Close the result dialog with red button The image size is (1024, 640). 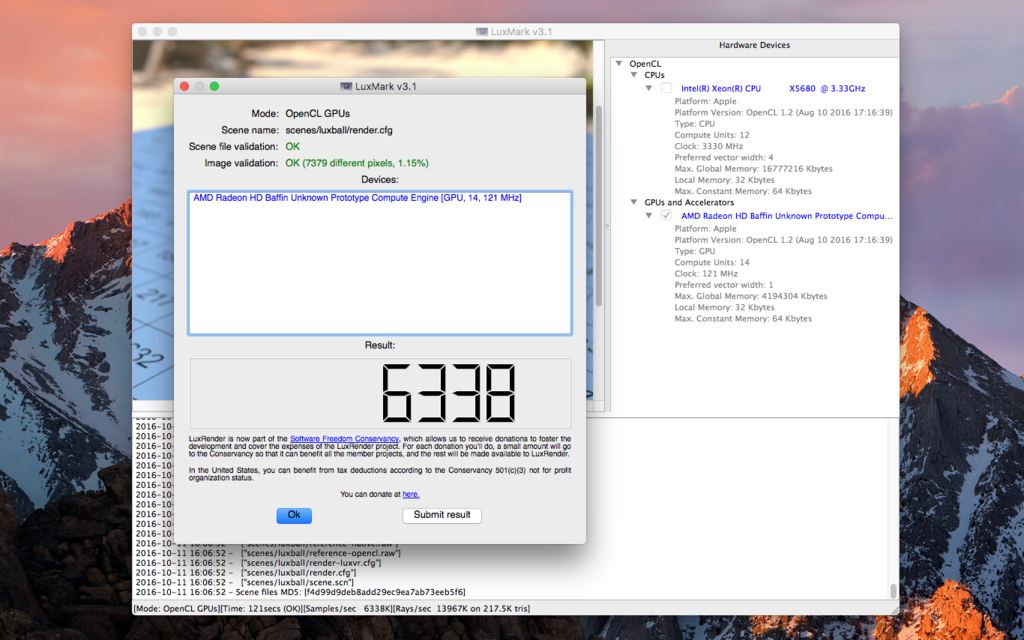184,86
